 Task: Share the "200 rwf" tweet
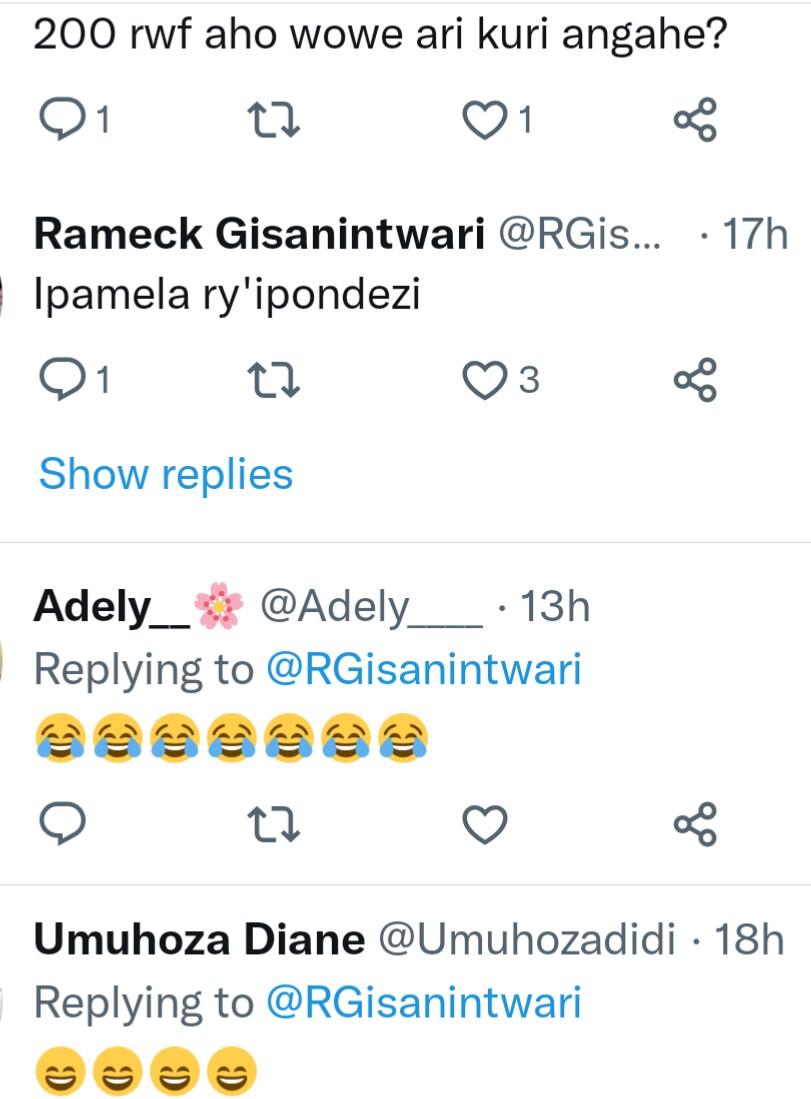point(695,121)
